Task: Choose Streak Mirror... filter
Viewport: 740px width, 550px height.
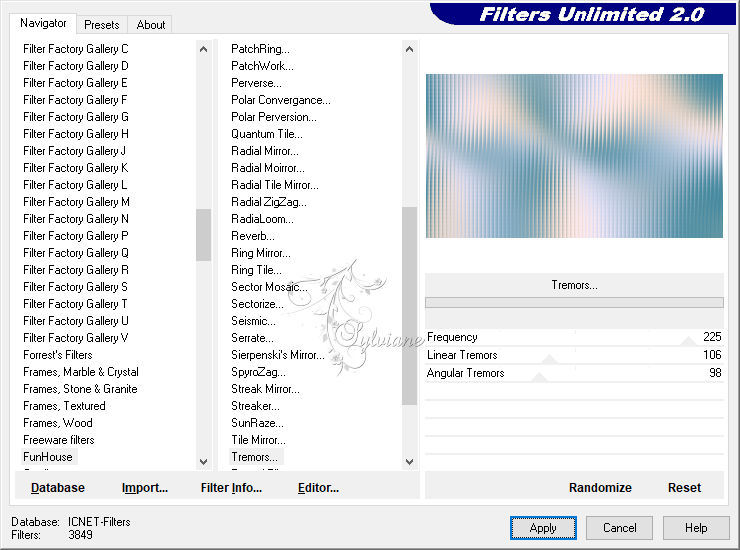Action: 265,389
